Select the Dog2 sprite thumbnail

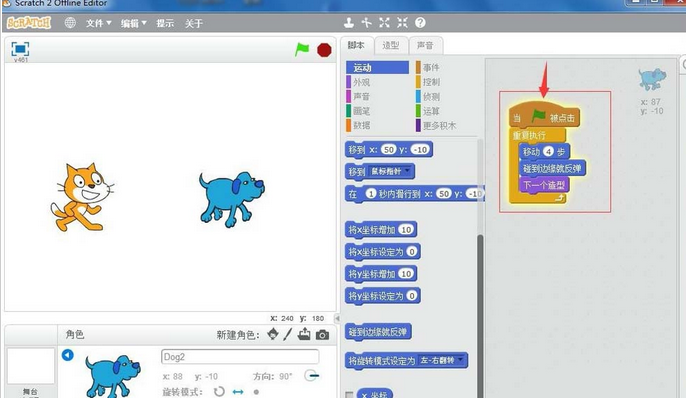tap(112, 376)
